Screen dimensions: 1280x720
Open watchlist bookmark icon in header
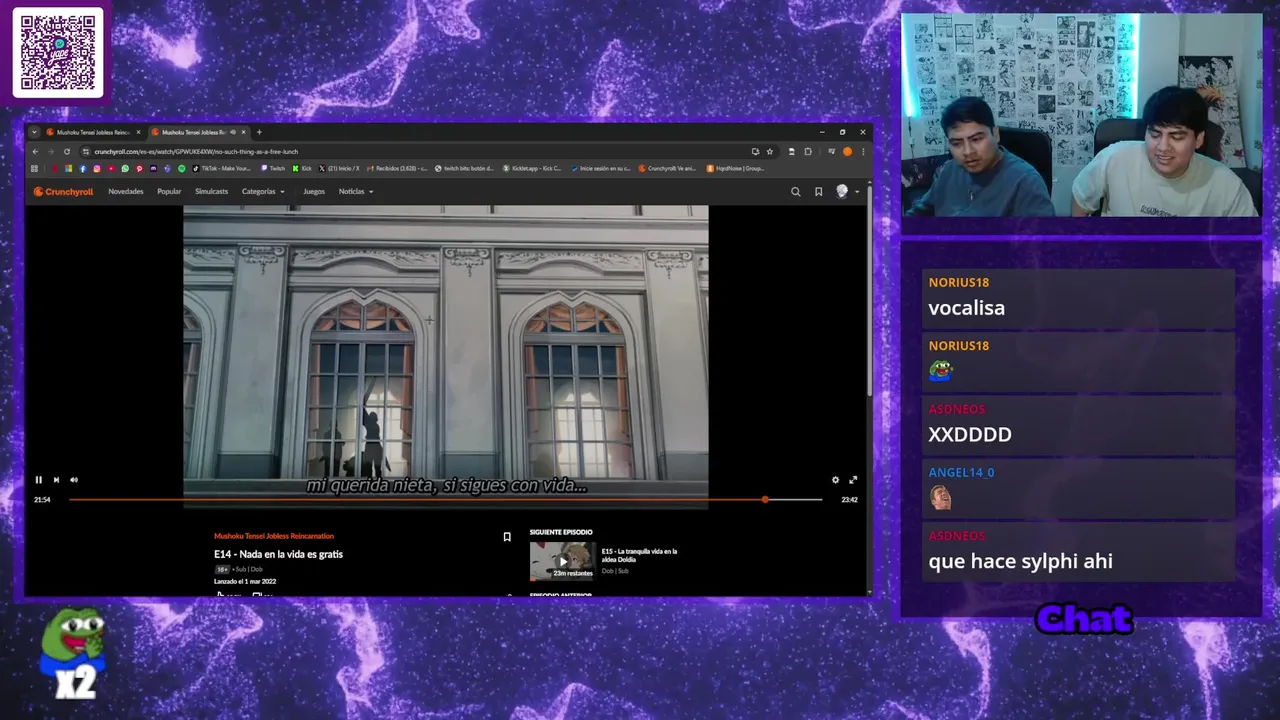pyautogui.click(x=818, y=191)
